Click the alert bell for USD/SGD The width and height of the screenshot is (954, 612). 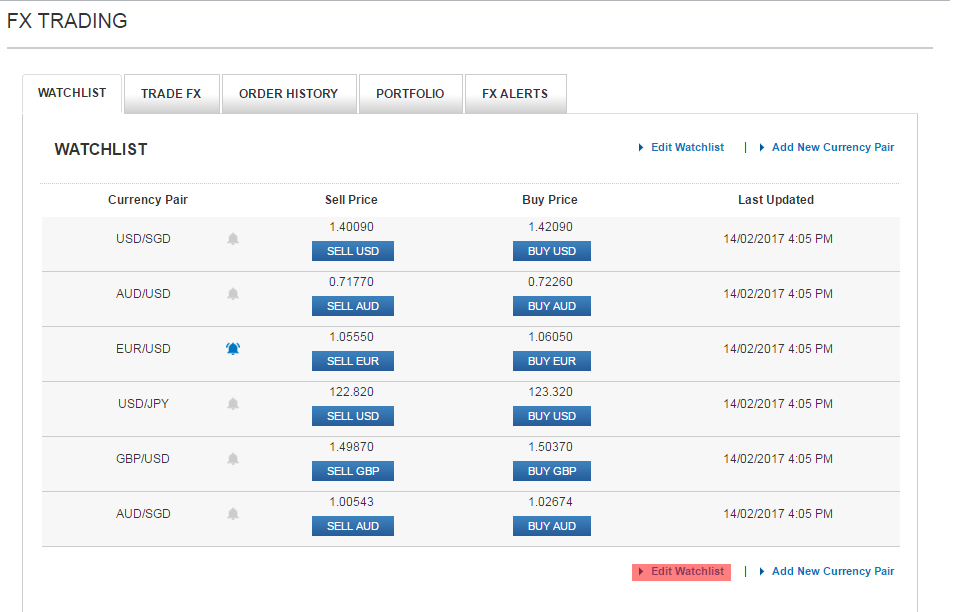pyautogui.click(x=233, y=239)
